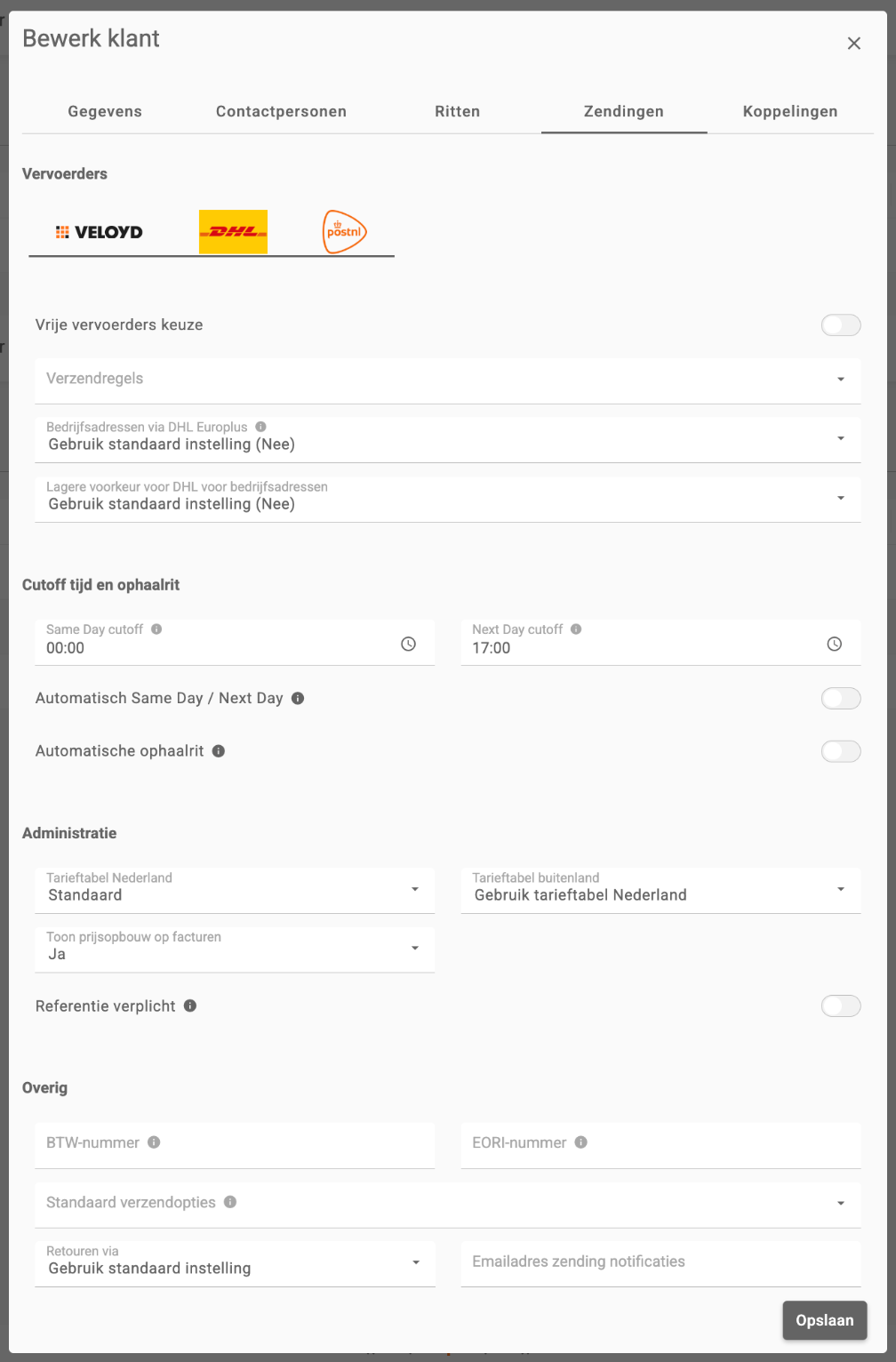
Task: Show info icon next to Standaard verzendopties
Action: pyautogui.click(x=230, y=1202)
